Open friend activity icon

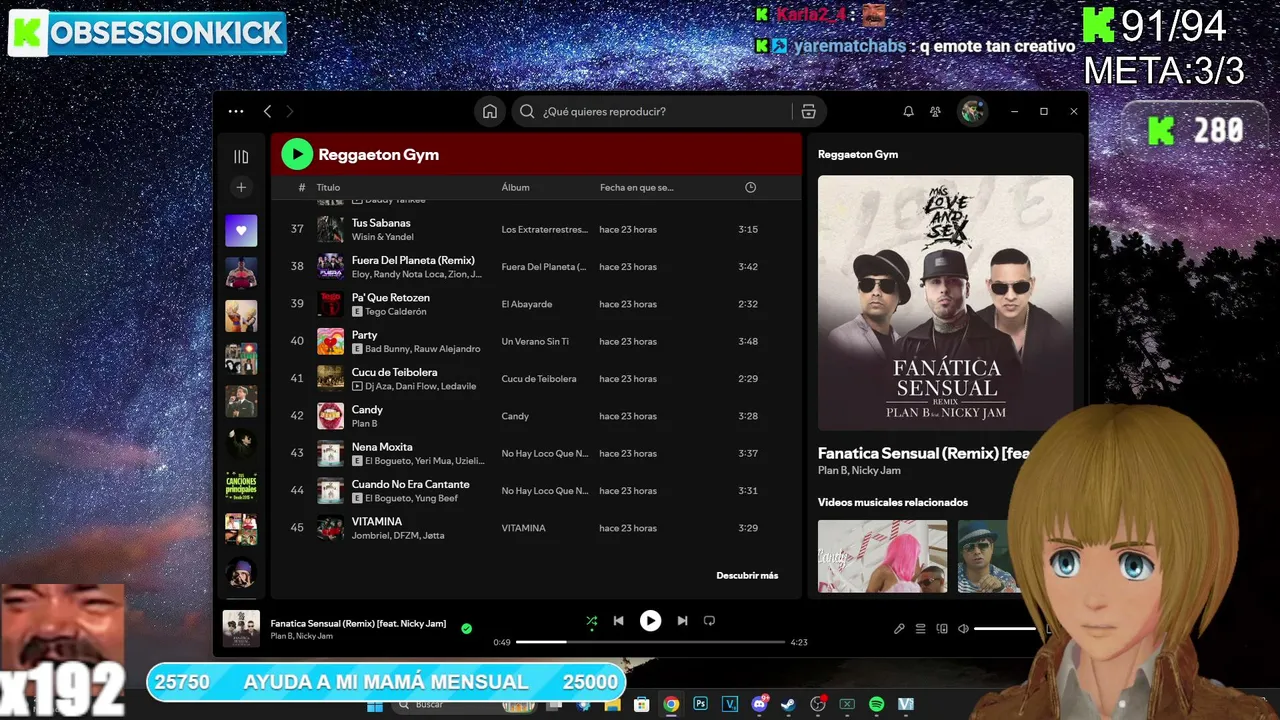point(935,112)
